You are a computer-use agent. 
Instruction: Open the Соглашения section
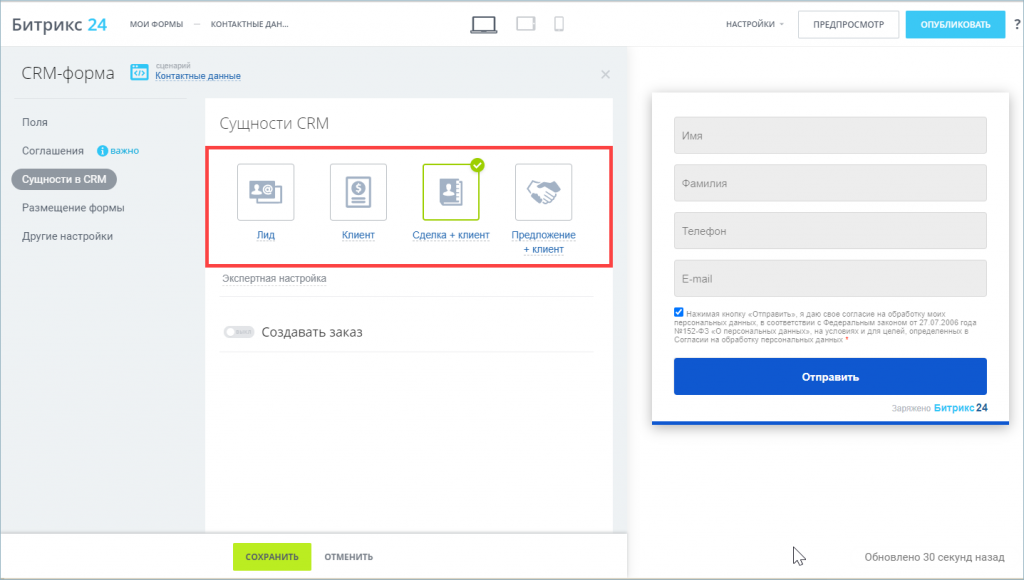53,151
